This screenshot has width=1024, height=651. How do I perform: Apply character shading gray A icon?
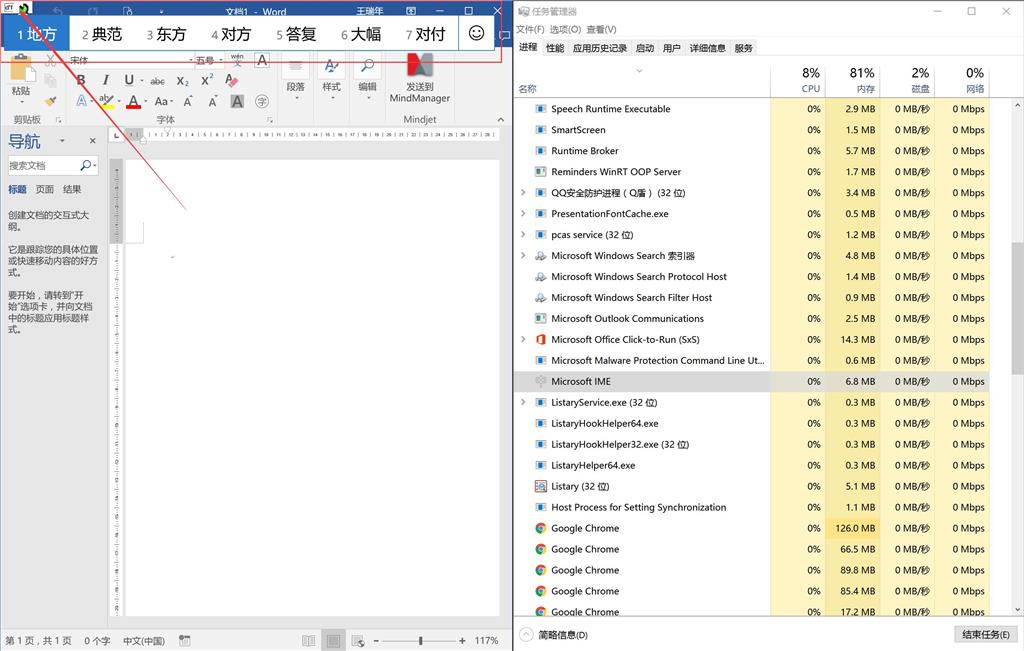pos(237,101)
